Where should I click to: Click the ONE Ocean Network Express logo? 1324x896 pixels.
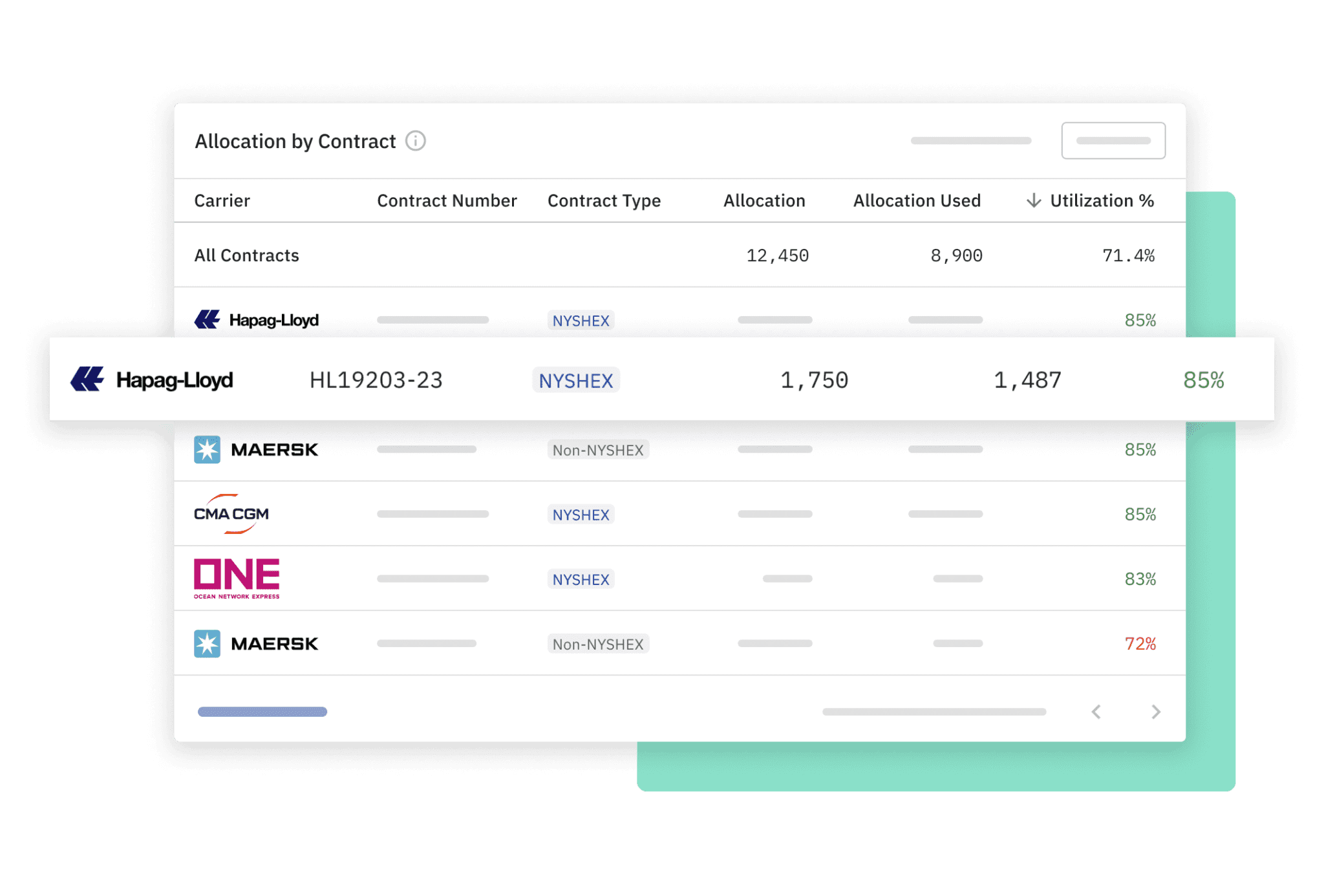[237, 579]
